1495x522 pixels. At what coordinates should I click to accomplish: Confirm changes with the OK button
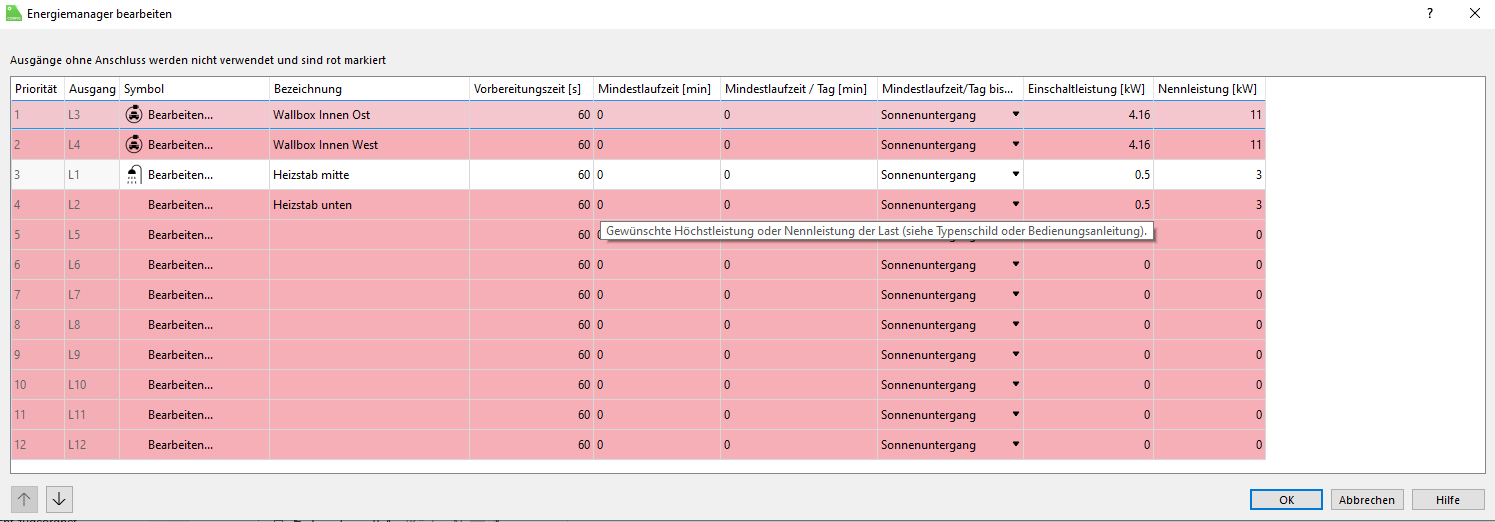pyautogui.click(x=1286, y=500)
